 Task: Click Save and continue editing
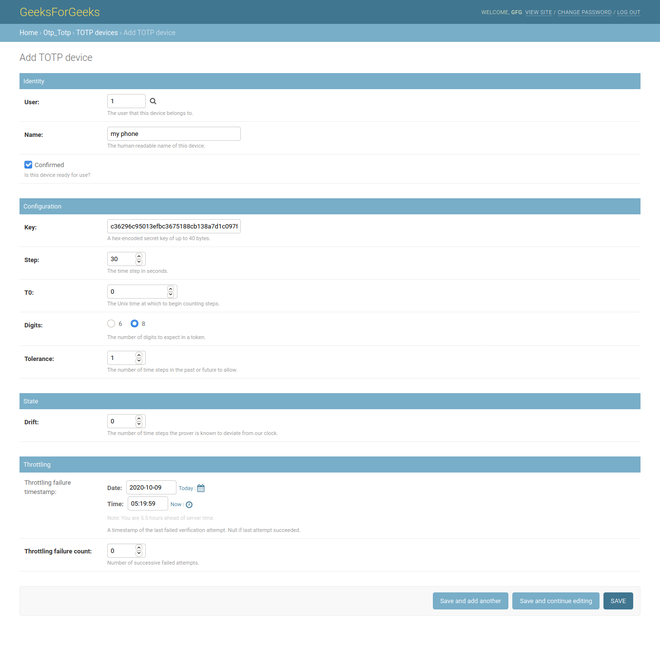556,601
